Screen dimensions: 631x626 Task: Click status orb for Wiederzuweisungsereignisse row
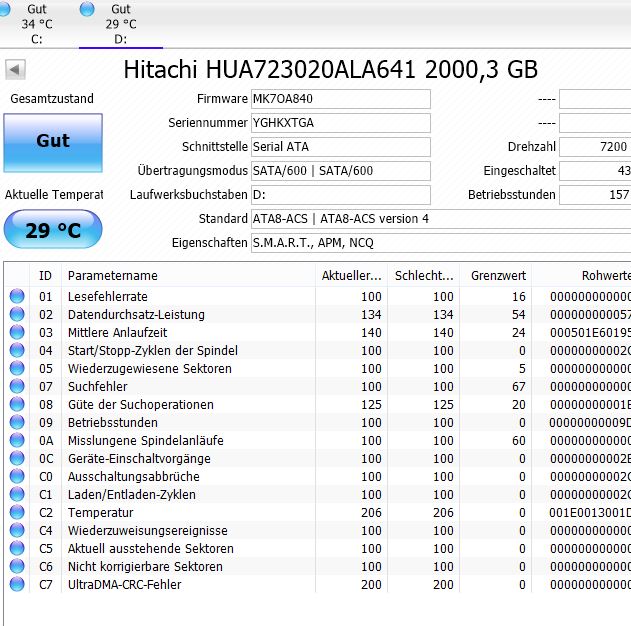(x=17, y=530)
